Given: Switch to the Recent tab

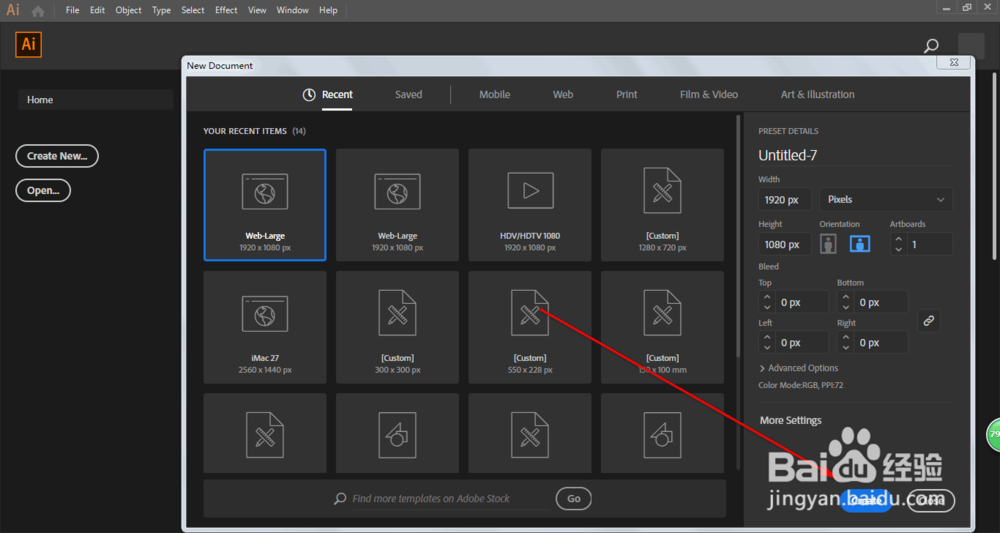Looking at the screenshot, I should 327,94.
